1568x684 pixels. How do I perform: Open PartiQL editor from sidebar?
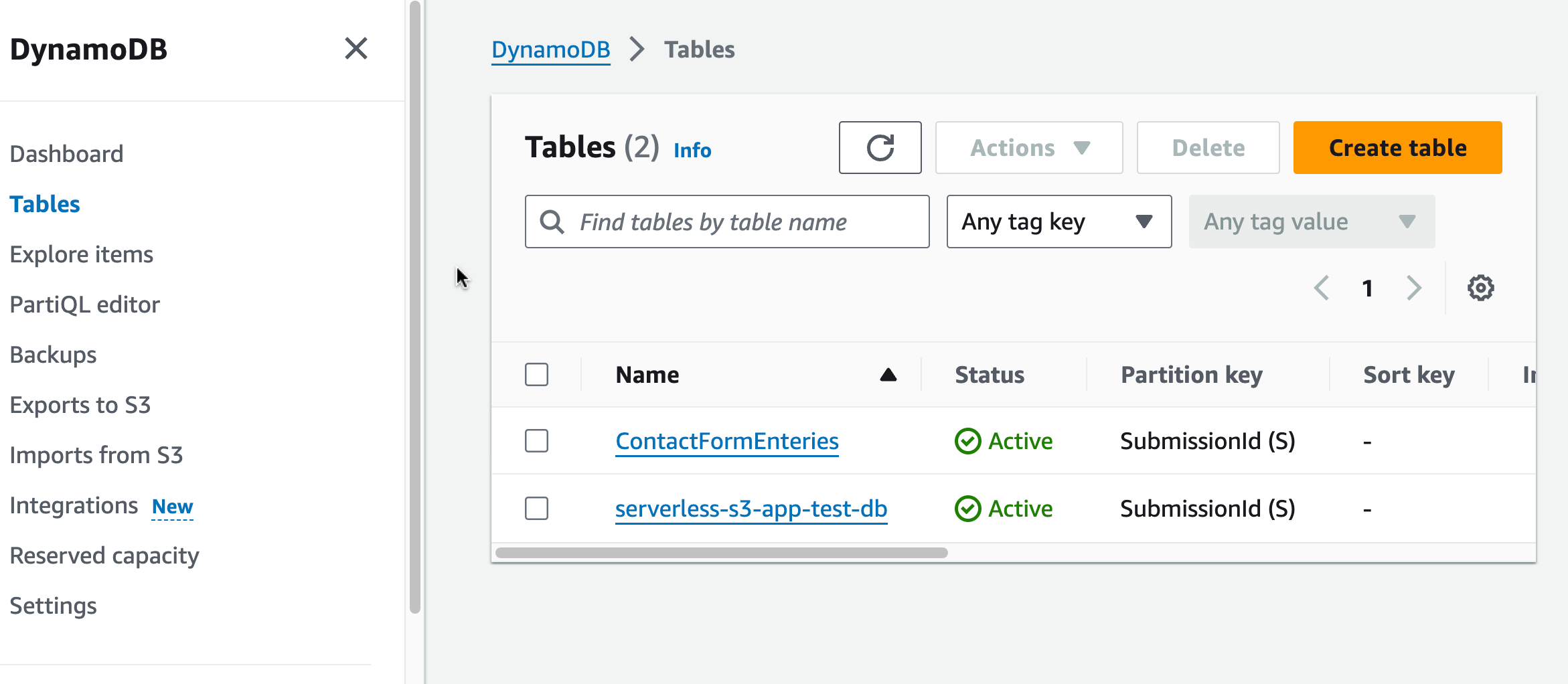point(85,305)
